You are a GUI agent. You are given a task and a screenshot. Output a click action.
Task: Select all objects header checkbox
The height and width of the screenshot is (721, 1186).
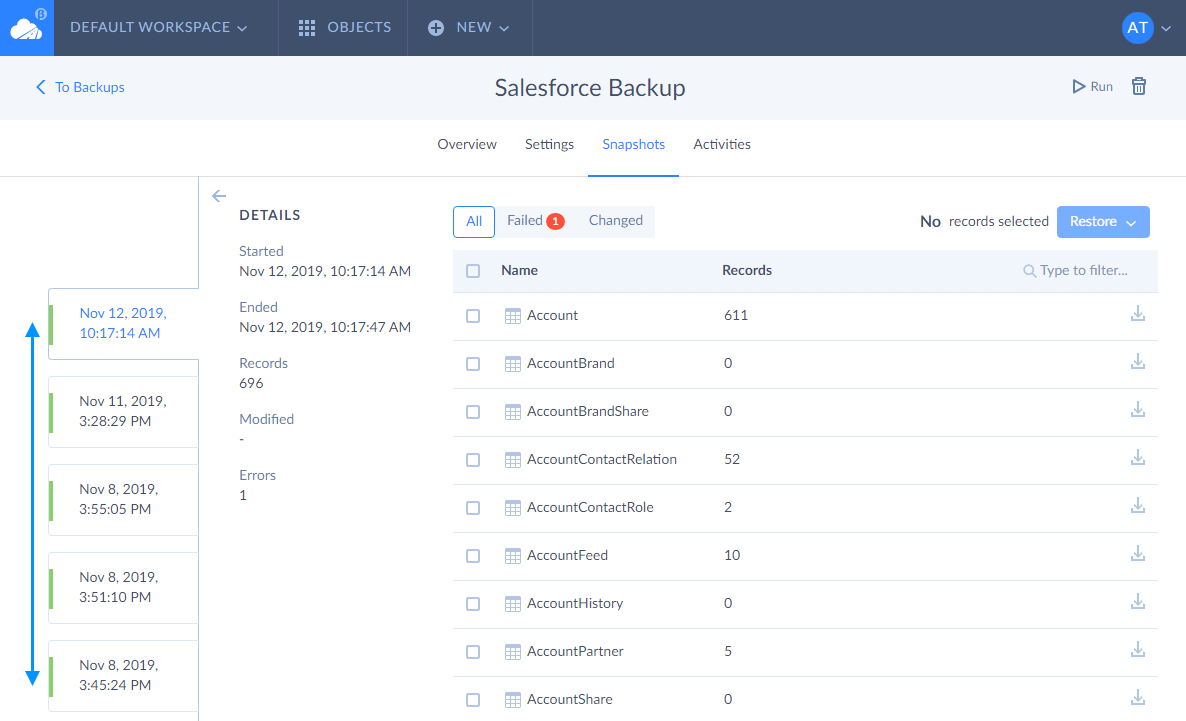(x=473, y=271)
